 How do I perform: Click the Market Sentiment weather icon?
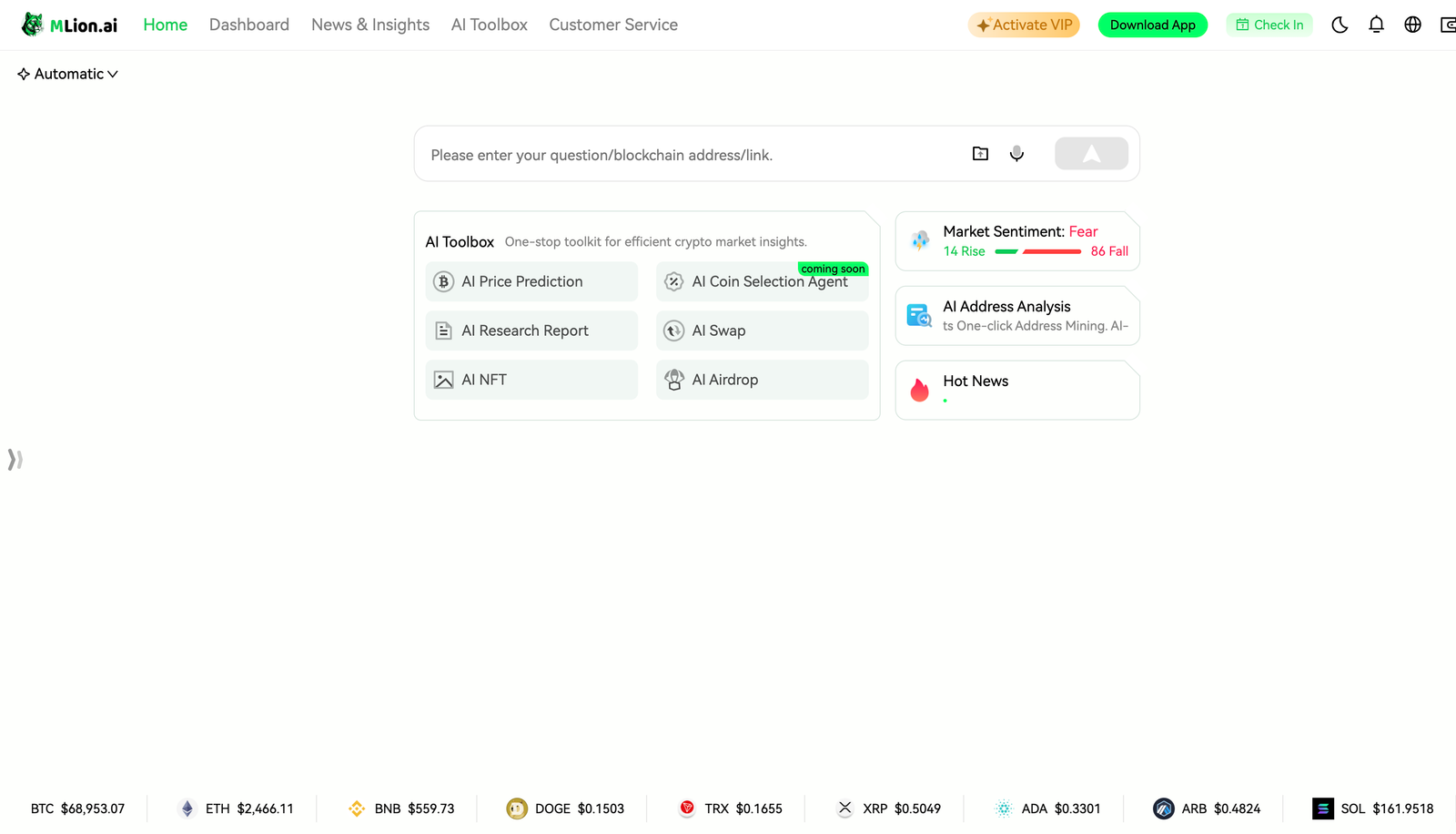(920, 240)
